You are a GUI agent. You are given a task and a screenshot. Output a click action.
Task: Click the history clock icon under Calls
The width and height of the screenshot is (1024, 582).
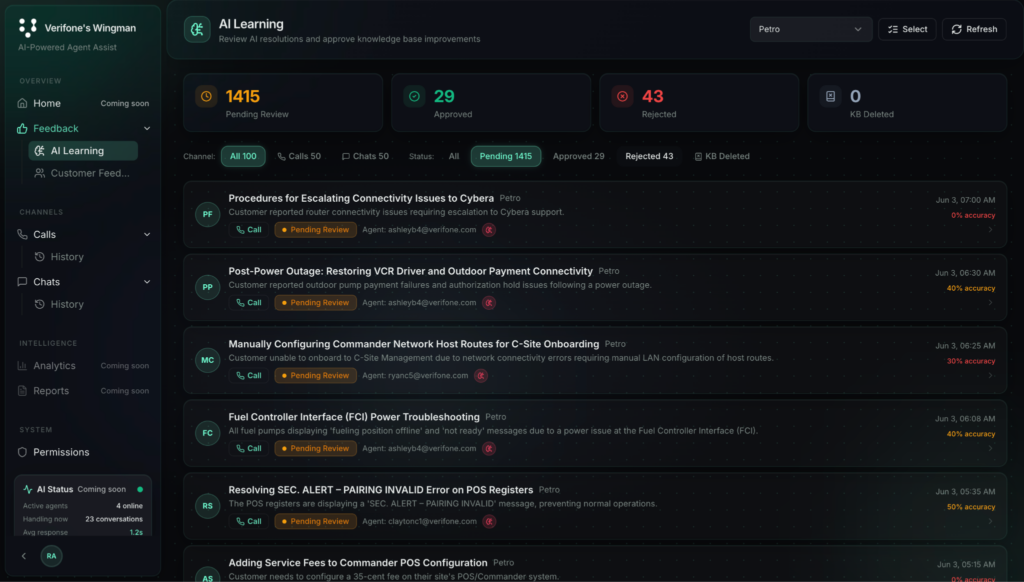(x=39, y=257)
